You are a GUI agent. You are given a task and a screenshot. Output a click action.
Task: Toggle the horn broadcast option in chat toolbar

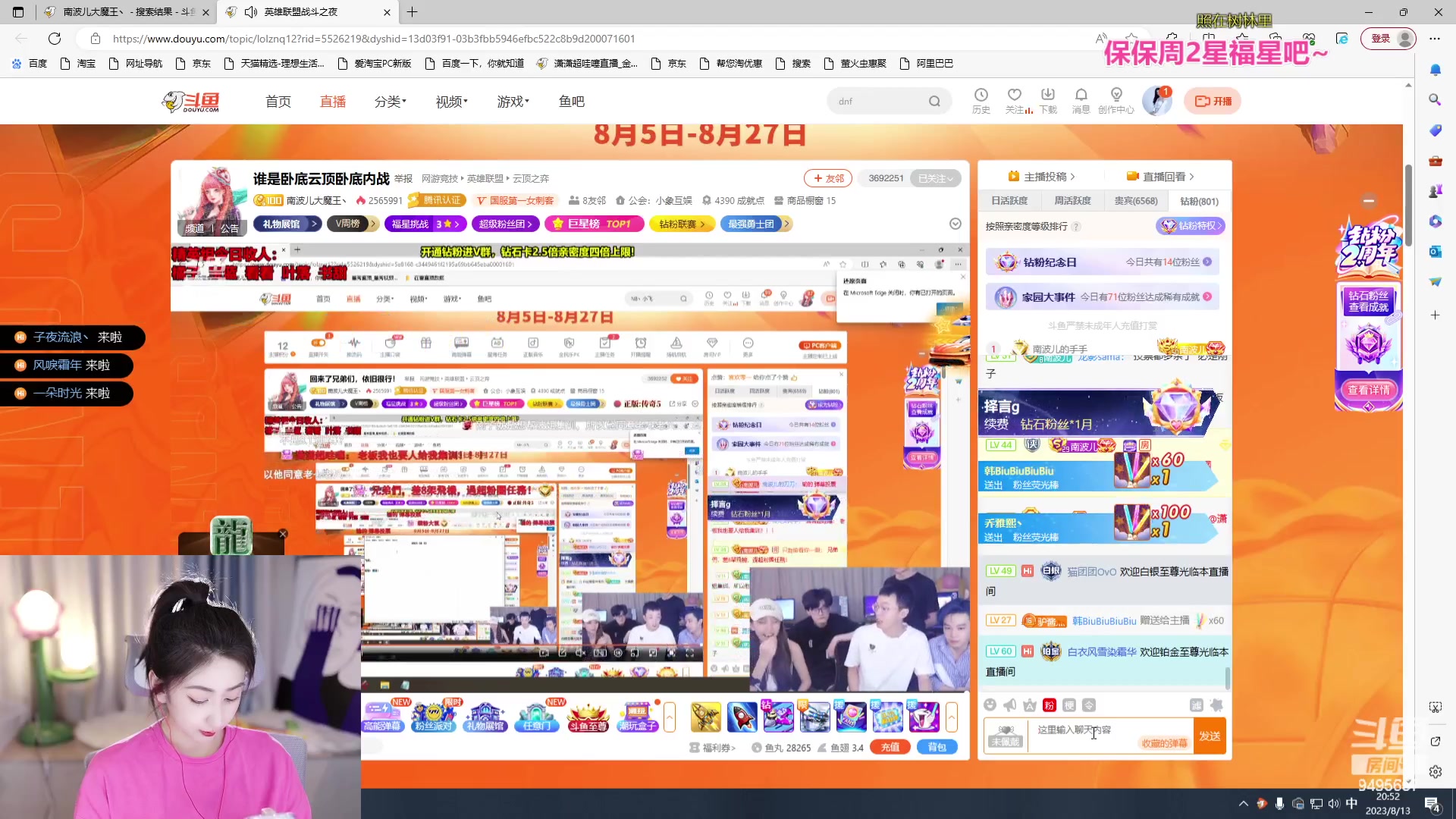[x=1009, y=704]
